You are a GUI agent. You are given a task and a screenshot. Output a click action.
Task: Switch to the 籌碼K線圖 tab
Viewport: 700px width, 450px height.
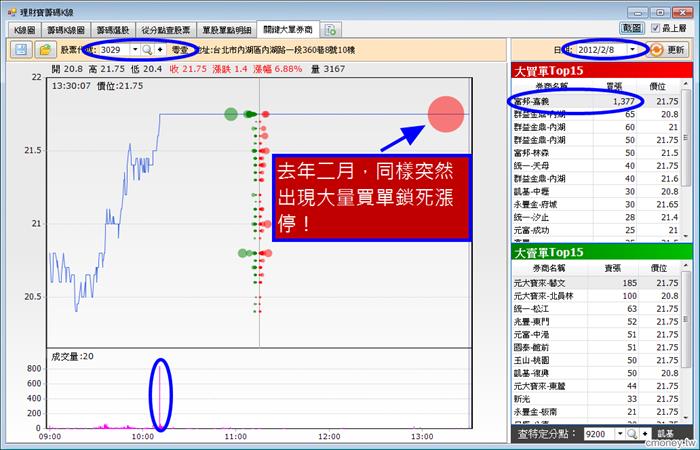pyautogui.click(x=66, y=30)
